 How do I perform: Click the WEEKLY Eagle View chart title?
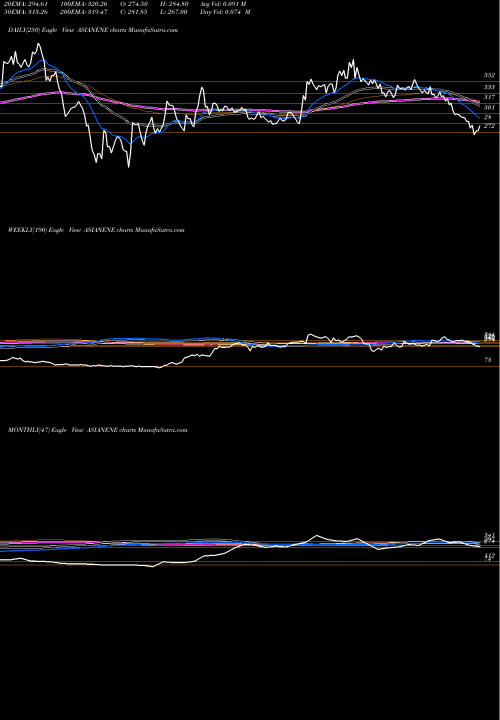coord(96,230)
